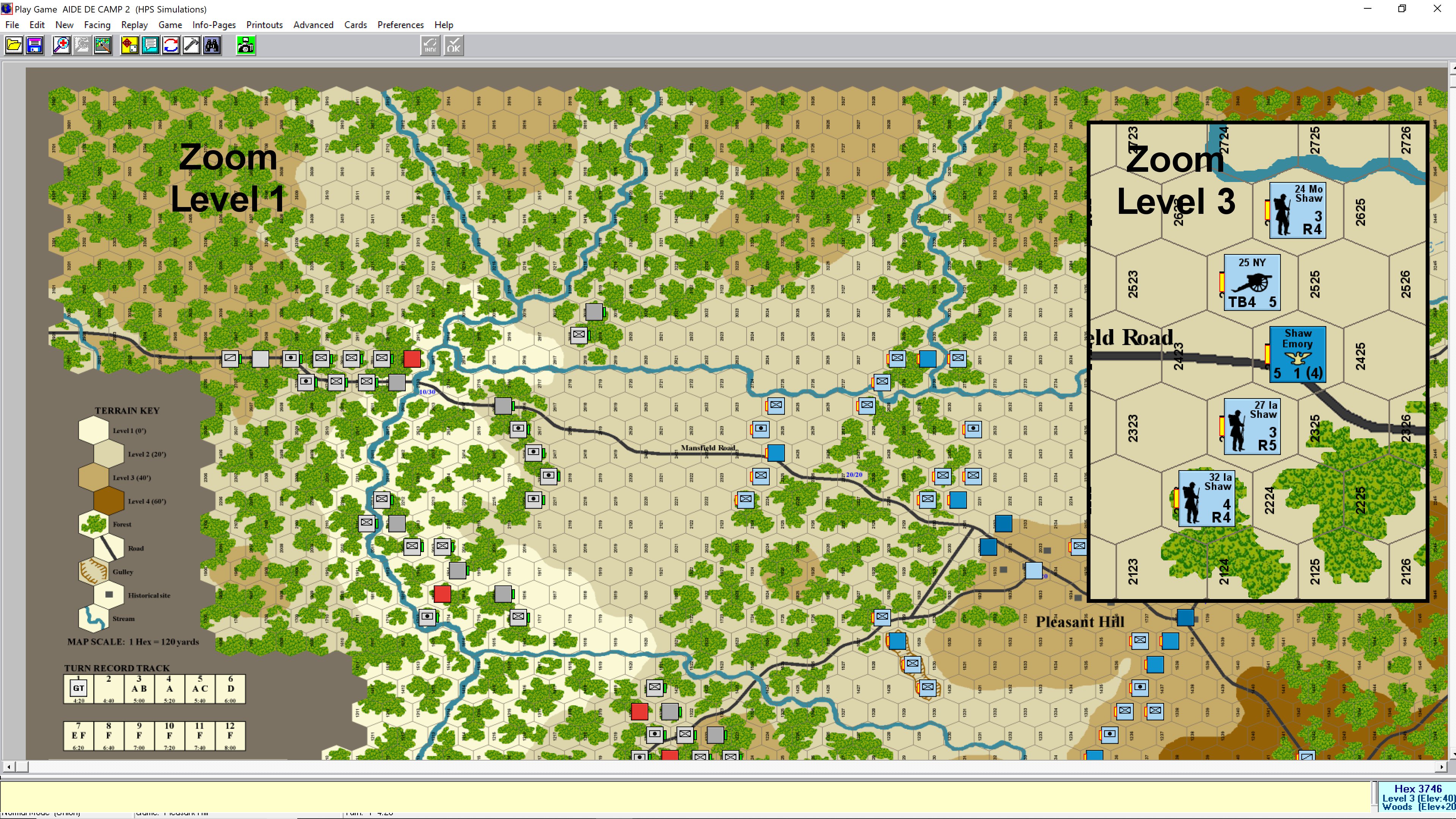This screenshot has width=1456, height=819.
Task: Click the green camera snapshot icon
Action: tap(246, 45)
